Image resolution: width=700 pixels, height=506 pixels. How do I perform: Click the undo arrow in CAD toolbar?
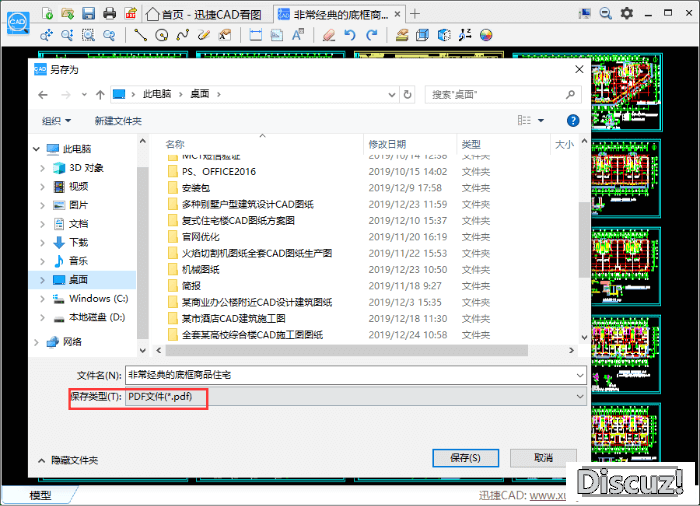pyautogui.click(x=350, y=35)
